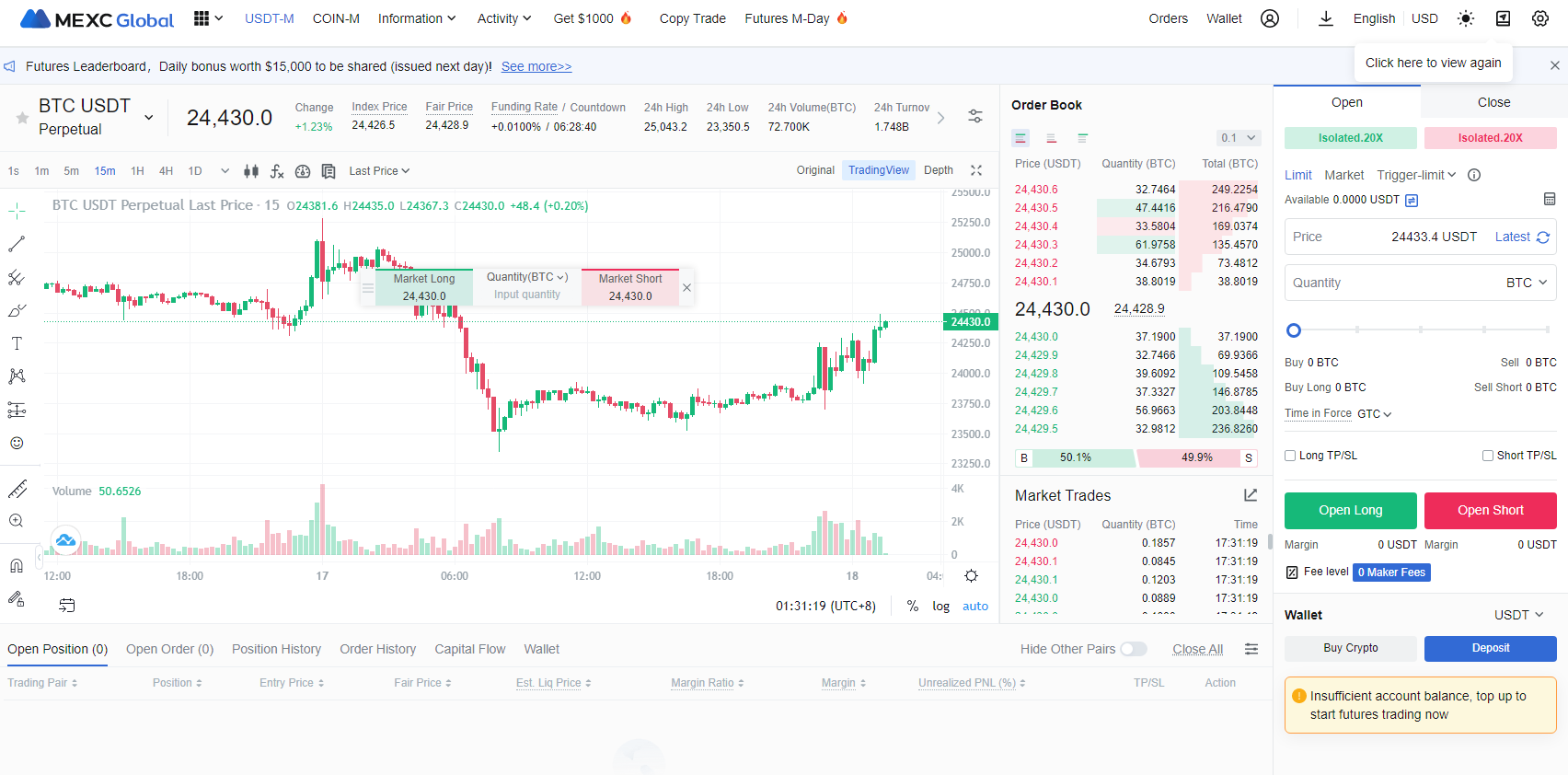Favorite BTC USDT with star icon
This screenshot has height=775, width=1568.
click(22, 118)
